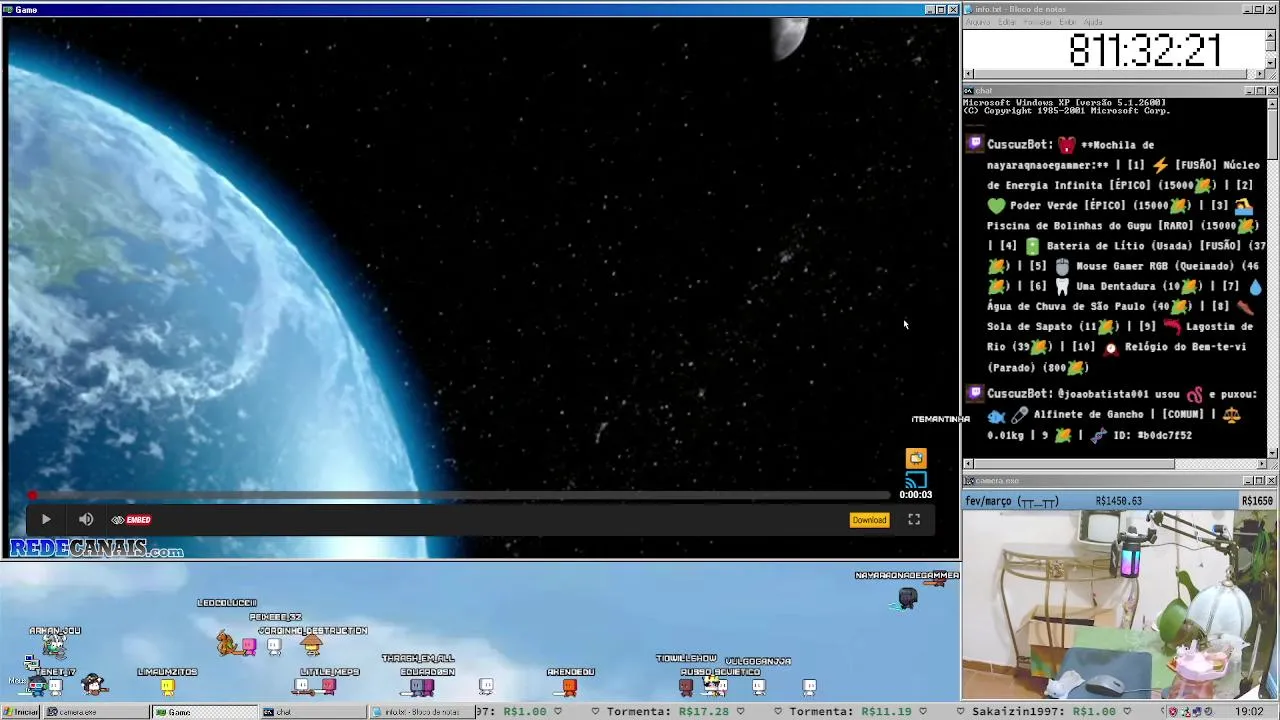Click the red backpack emoji after CuscuzBot
The height and width of the screenshot is (720, 1280).
click(1067, 144)
